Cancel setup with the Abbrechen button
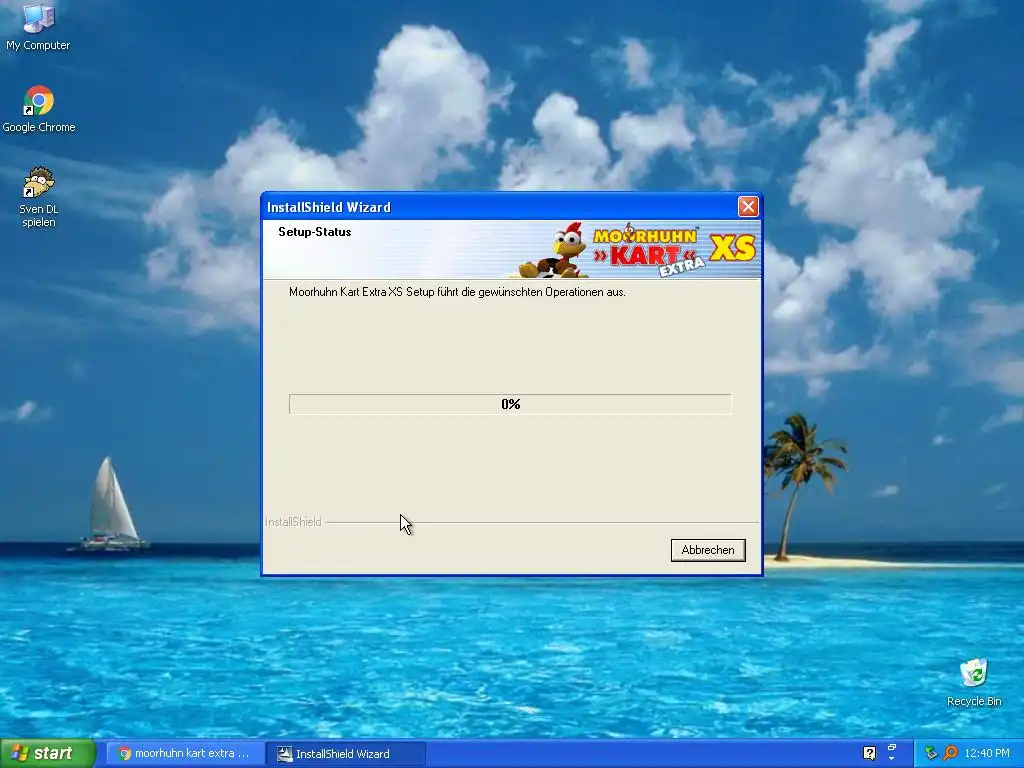 pos(708,550)
